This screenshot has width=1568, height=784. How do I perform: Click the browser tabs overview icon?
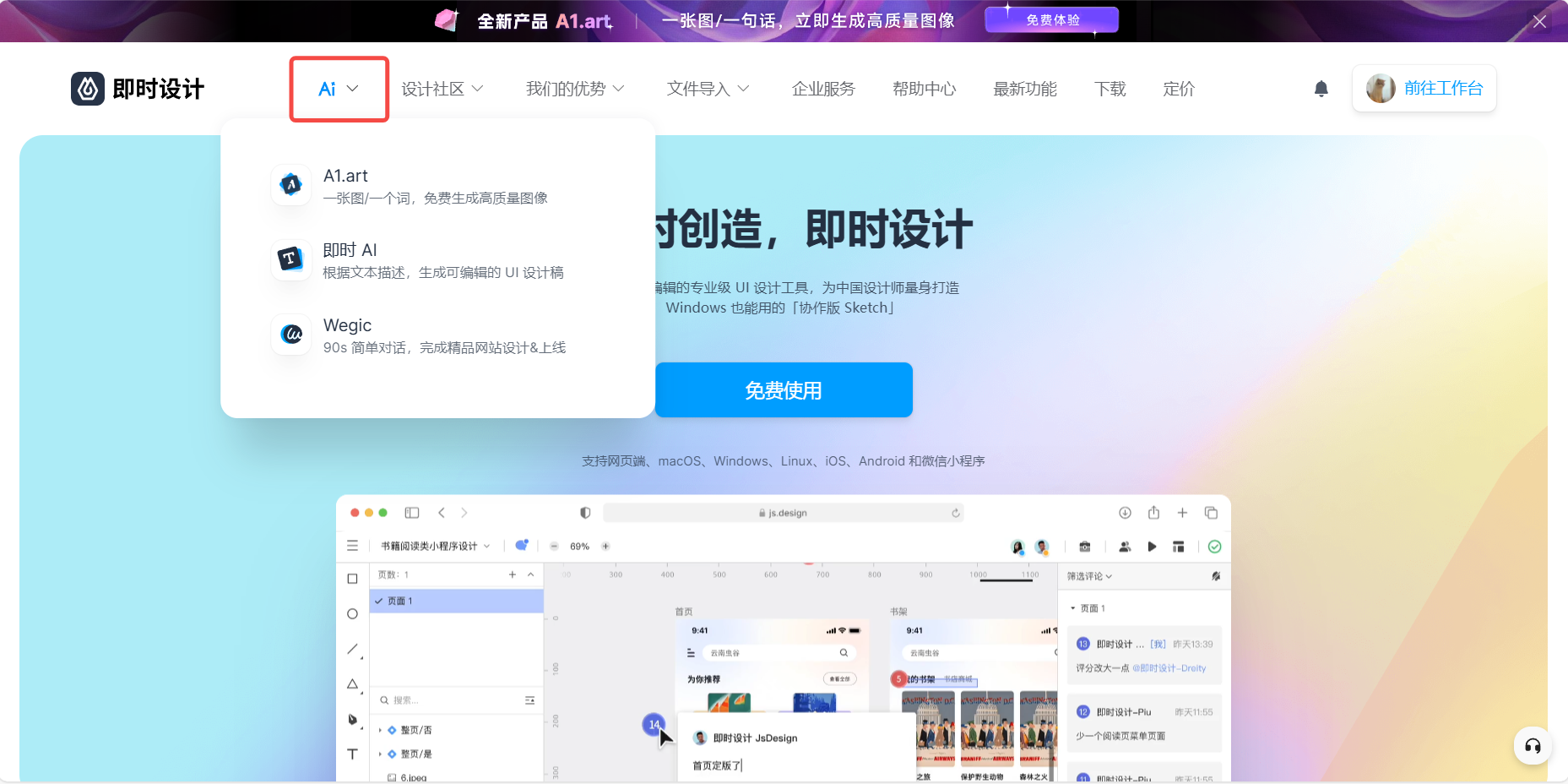[1211, 513]
